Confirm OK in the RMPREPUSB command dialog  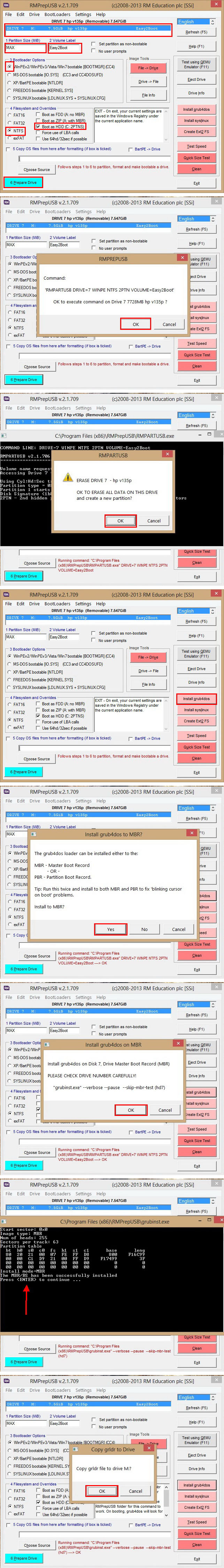(x=136, y=324)
